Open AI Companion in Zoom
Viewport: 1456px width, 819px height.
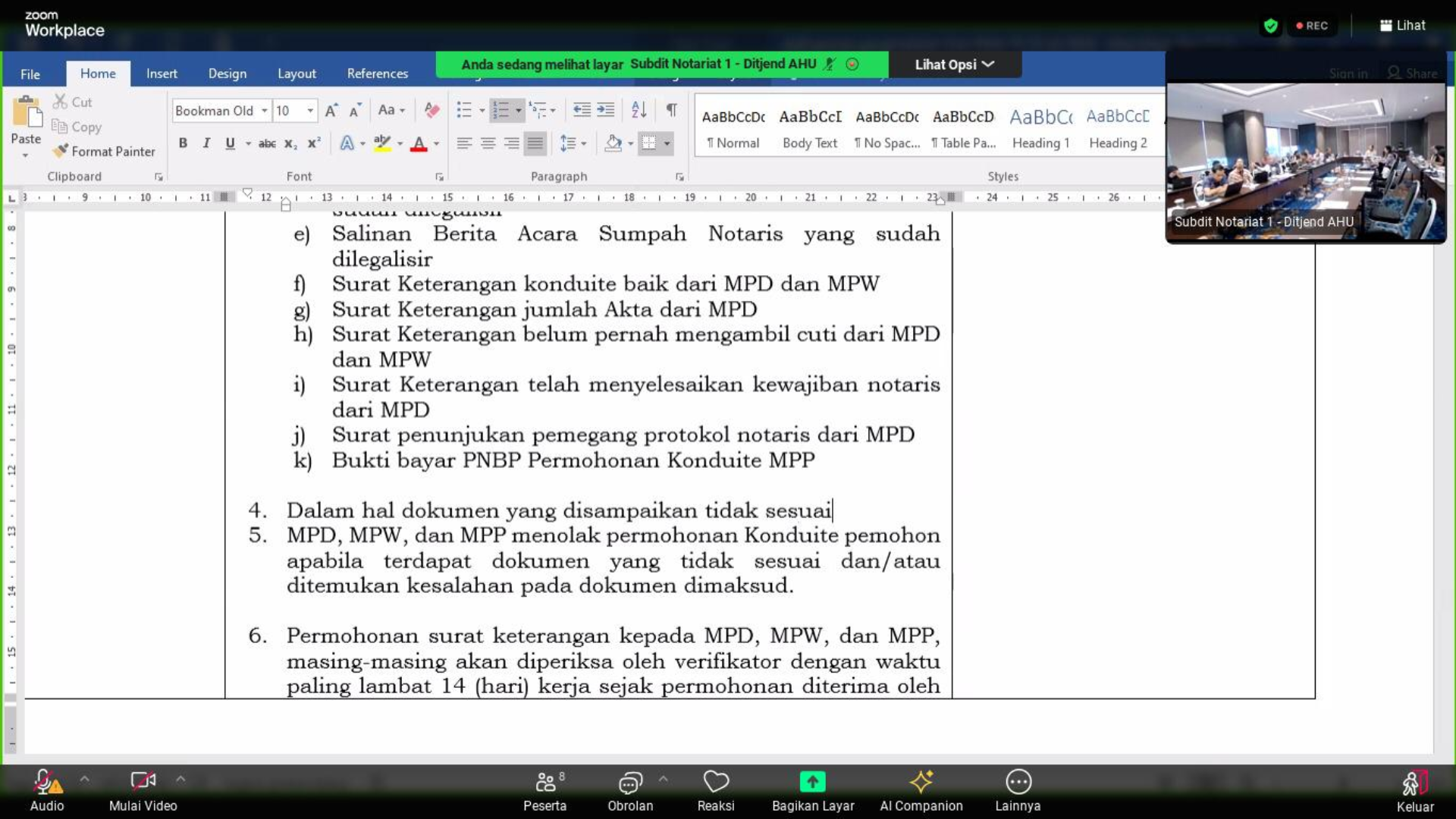921,791
